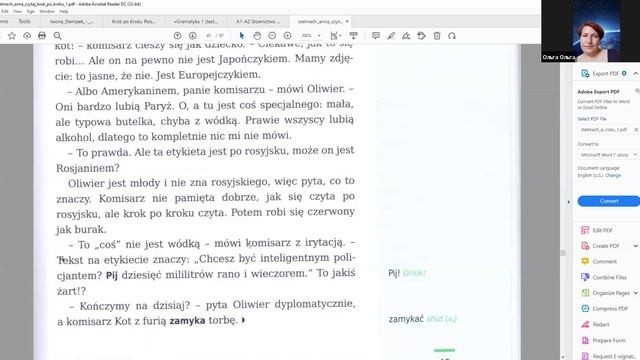640x360 pixels.
Task: Switch to the Tools tab
Action: tap(24, 21)
